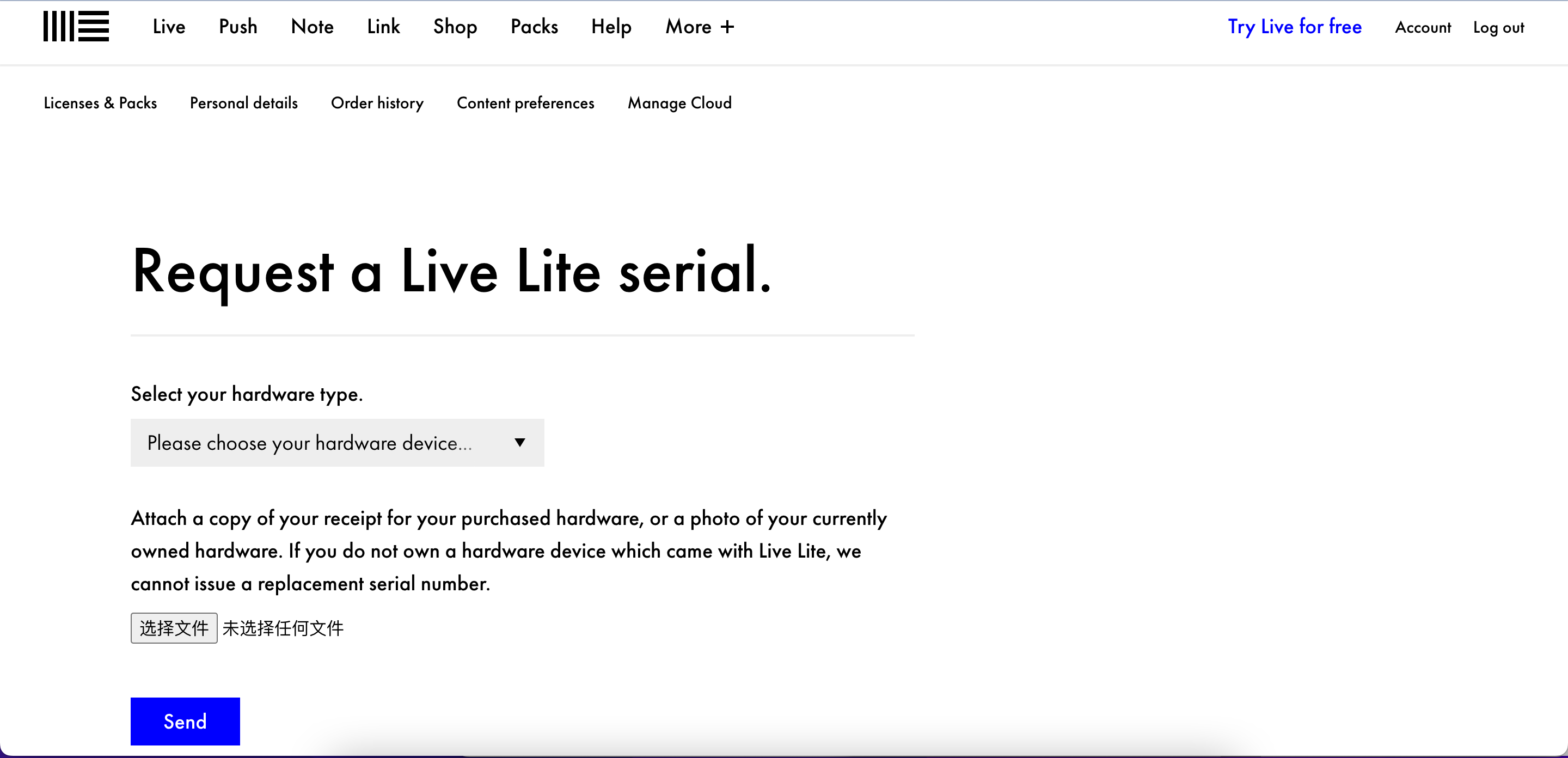1568x758 pixels.
Task: Open the Shop menu item
Action: pos(455,27)
